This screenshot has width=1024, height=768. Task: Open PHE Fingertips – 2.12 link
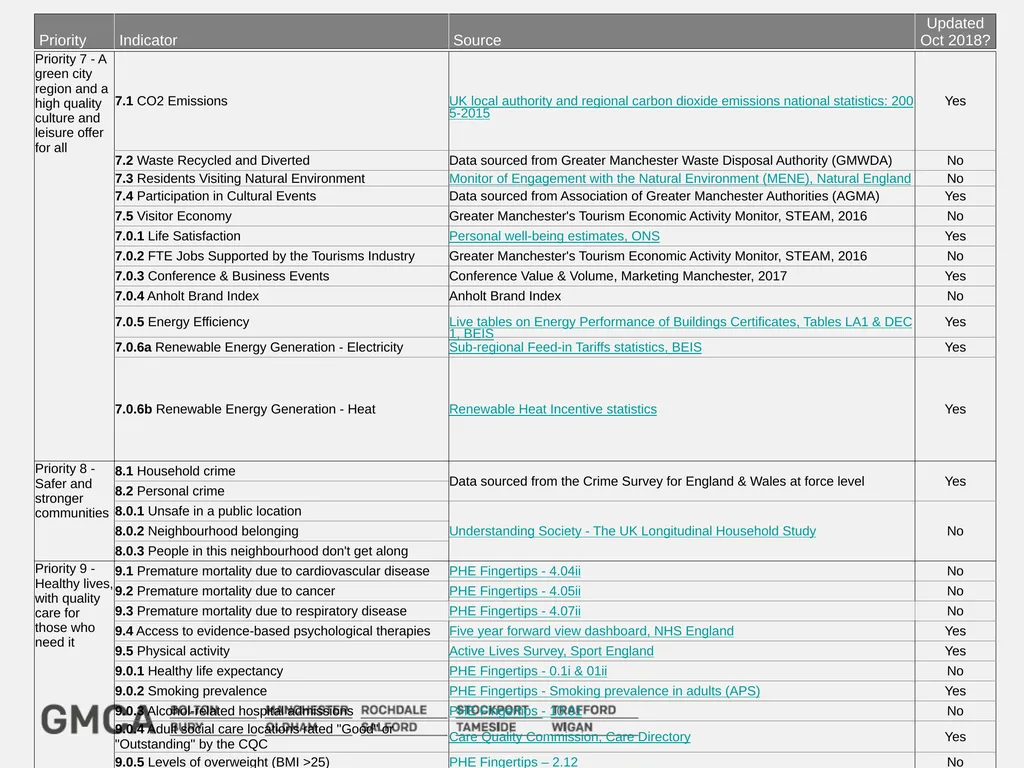coord(513,761)
